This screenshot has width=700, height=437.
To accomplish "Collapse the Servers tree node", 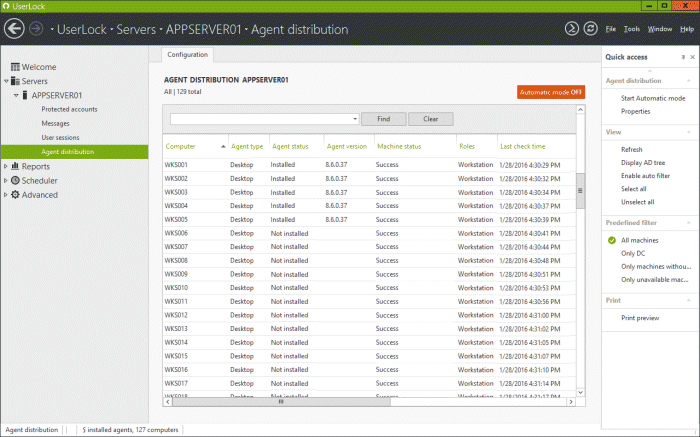I will pos(5,81).
